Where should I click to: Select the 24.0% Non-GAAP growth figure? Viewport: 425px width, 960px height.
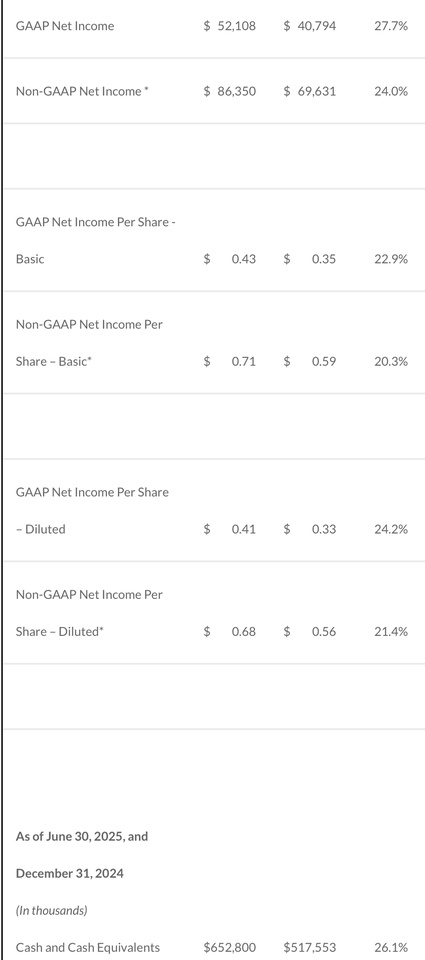pos(391,92)
